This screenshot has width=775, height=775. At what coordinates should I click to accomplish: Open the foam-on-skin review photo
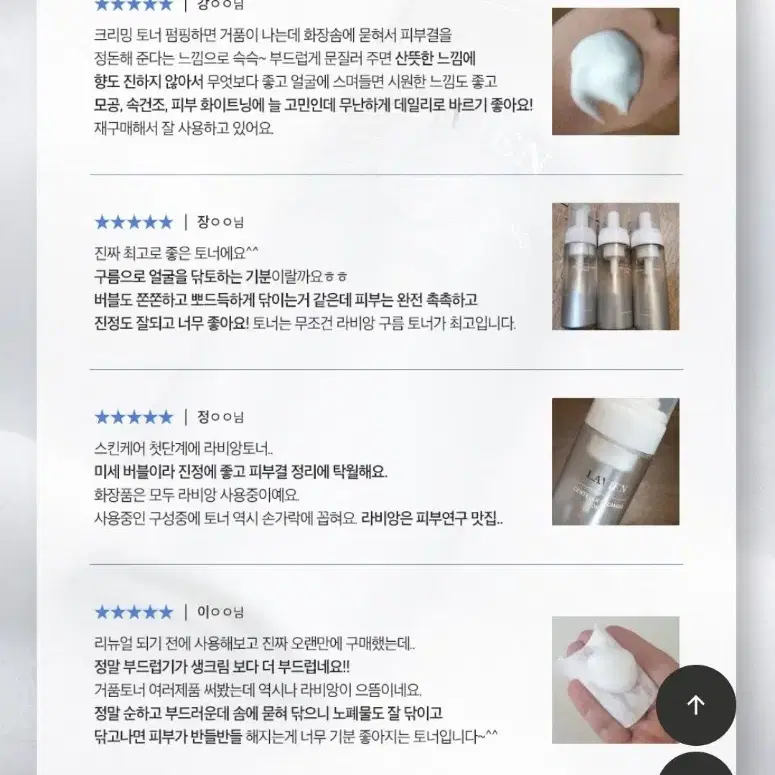615,71
